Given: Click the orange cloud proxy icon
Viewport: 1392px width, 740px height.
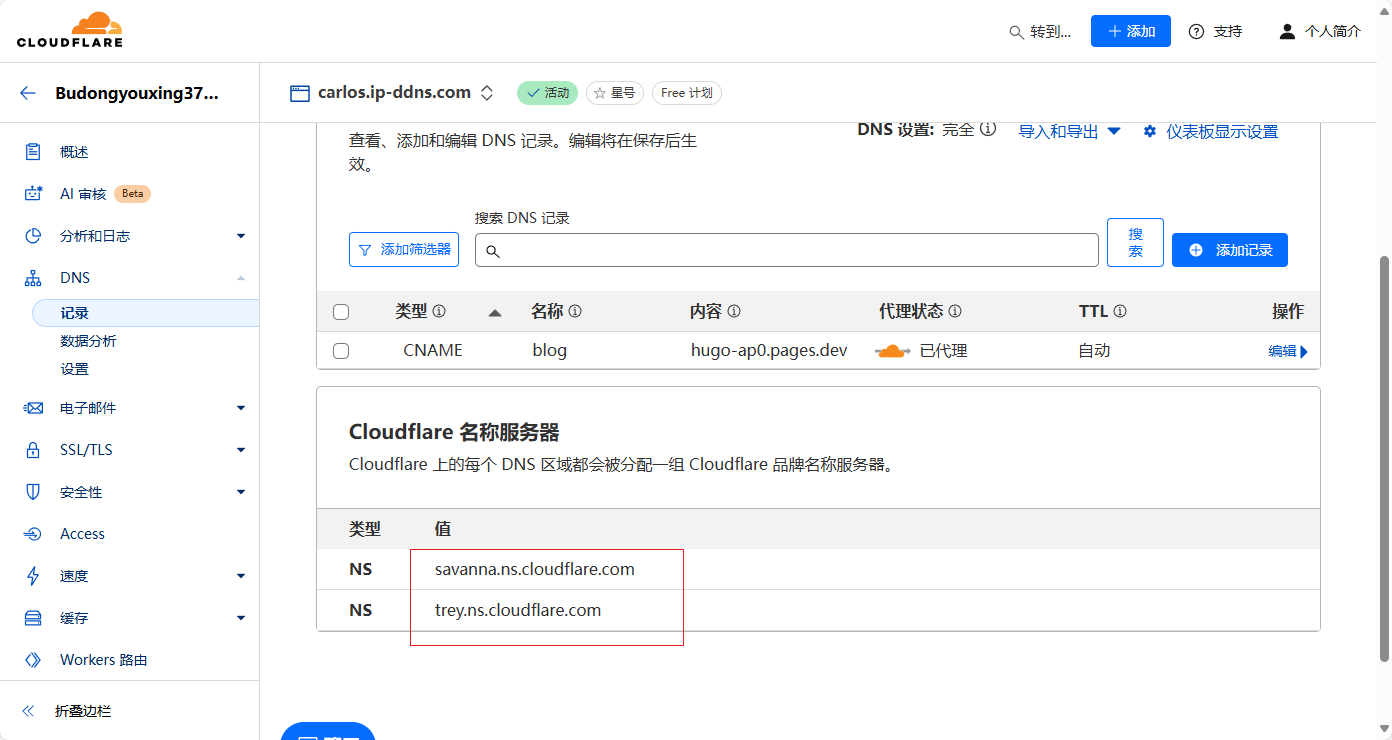Looking at the screenshot, I should (893, 351).
